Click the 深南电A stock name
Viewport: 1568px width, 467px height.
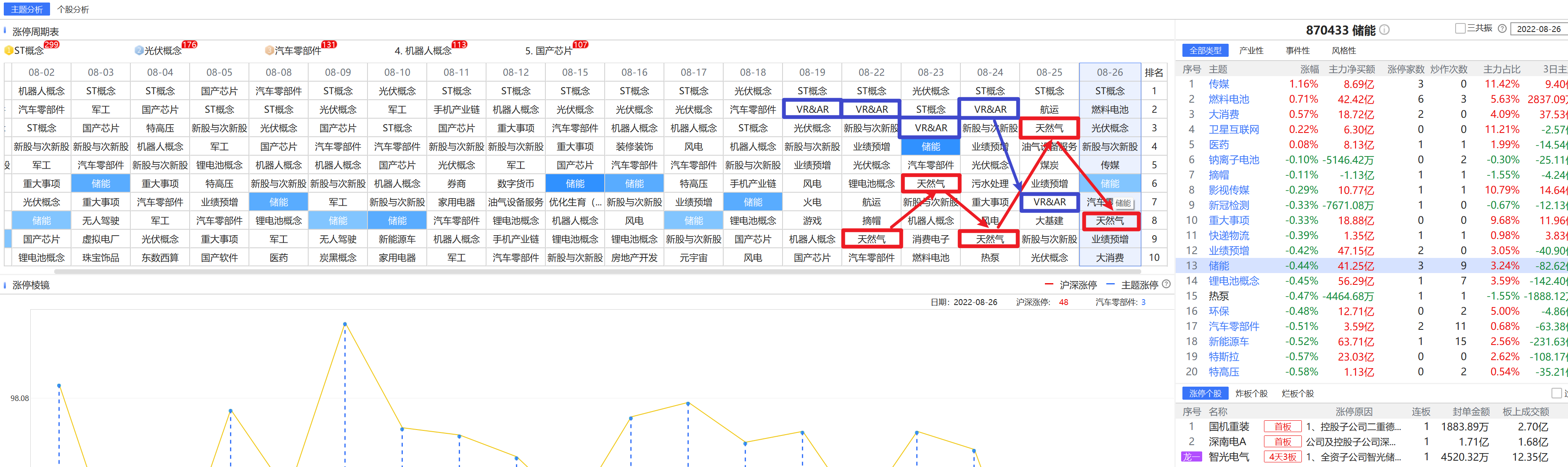pyautogui.click(x=1227, y=442)
